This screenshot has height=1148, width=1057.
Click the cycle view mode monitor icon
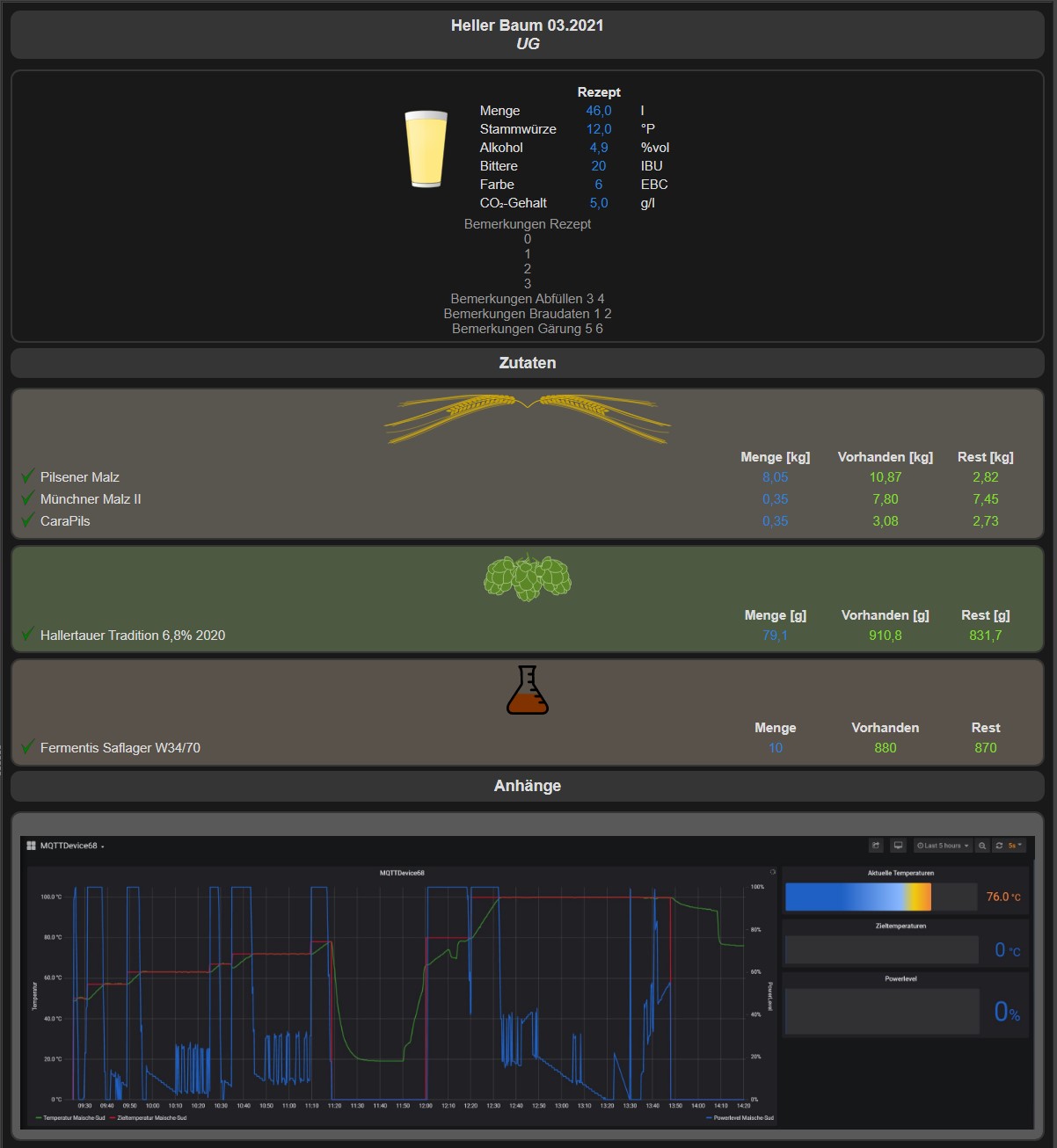coord(898,846)
